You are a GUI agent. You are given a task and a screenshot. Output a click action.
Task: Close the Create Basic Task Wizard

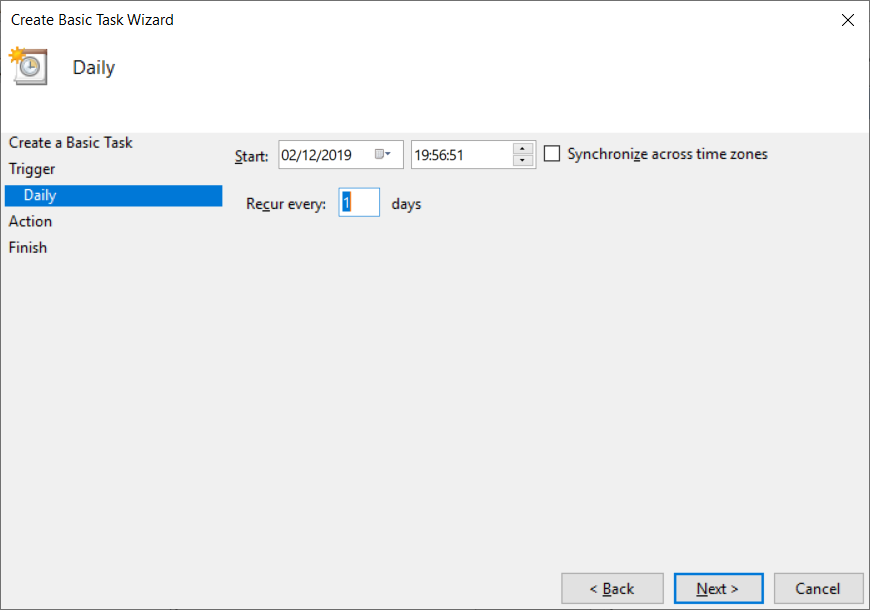(847, 20)
